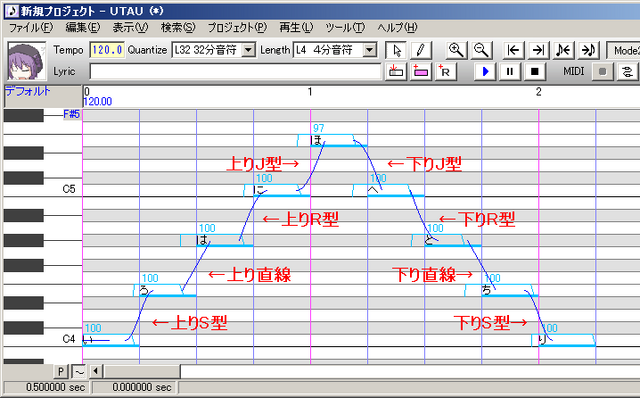This screenshot has height=398, width=640.
Task: Open the Quantize dropdown arrow
Action: tap(248, 50)
